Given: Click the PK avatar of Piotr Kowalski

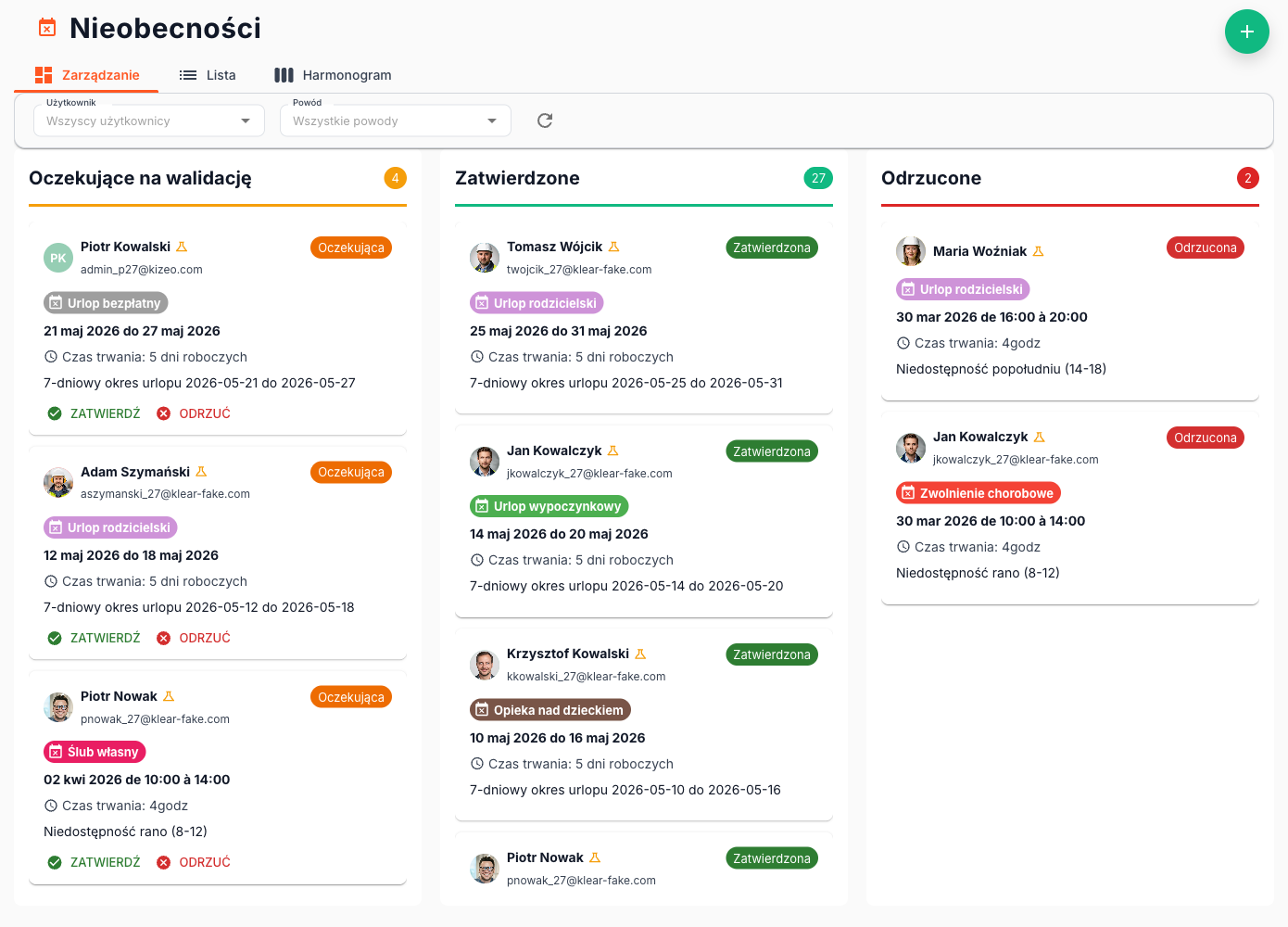Looking at the screenshot, I should [57, 258].
